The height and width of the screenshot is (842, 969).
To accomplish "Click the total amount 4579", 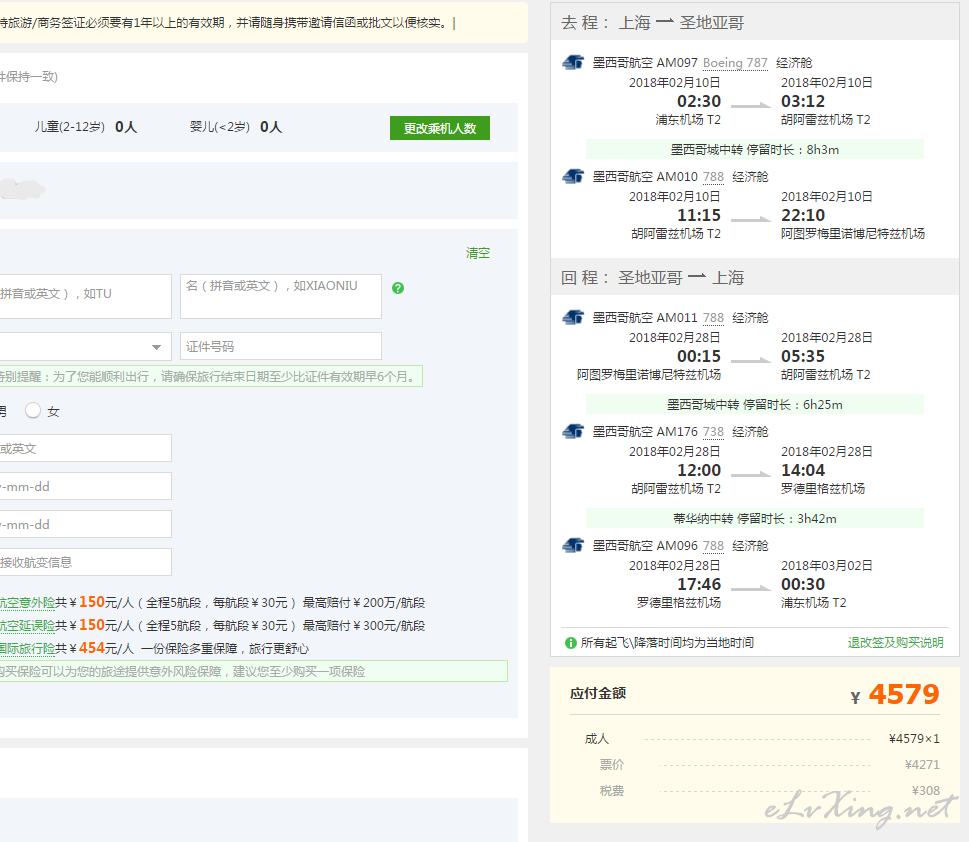I will click(904, 694).
